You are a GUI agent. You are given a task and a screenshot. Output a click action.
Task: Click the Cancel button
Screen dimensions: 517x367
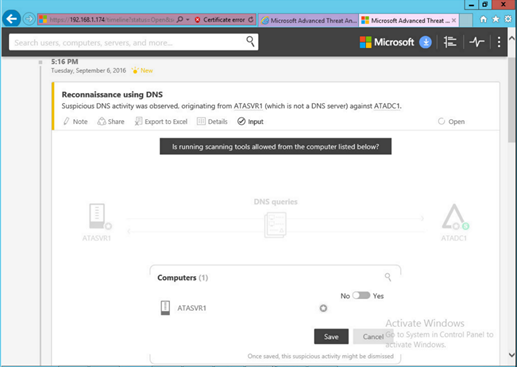[373, 336]
